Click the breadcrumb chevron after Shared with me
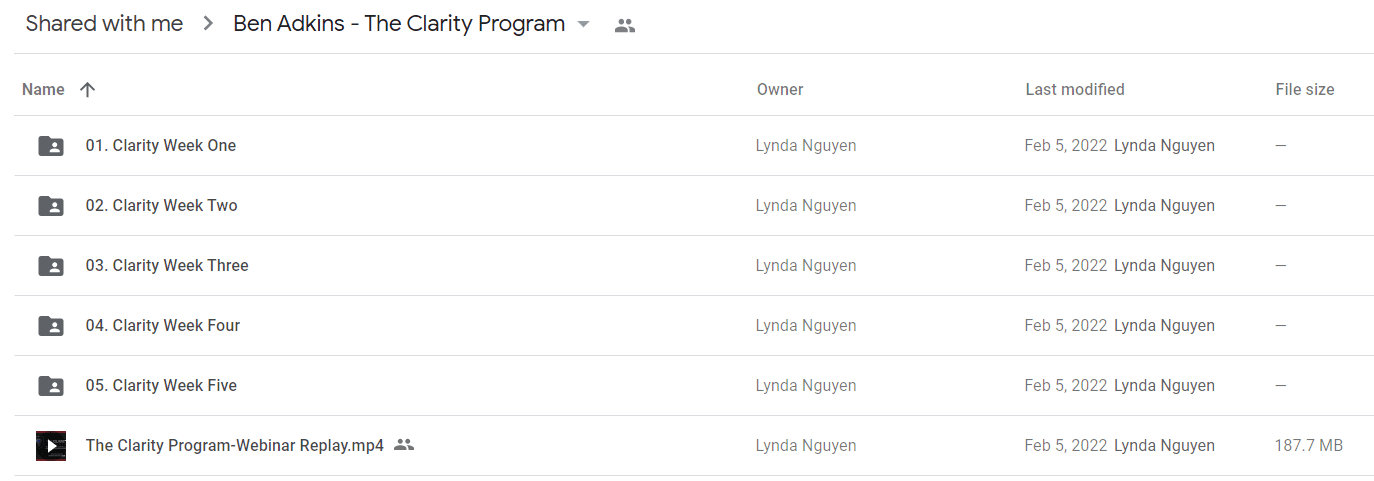Image resolution: width=1374 pixels, height=481 pixels. pos(208,24)
